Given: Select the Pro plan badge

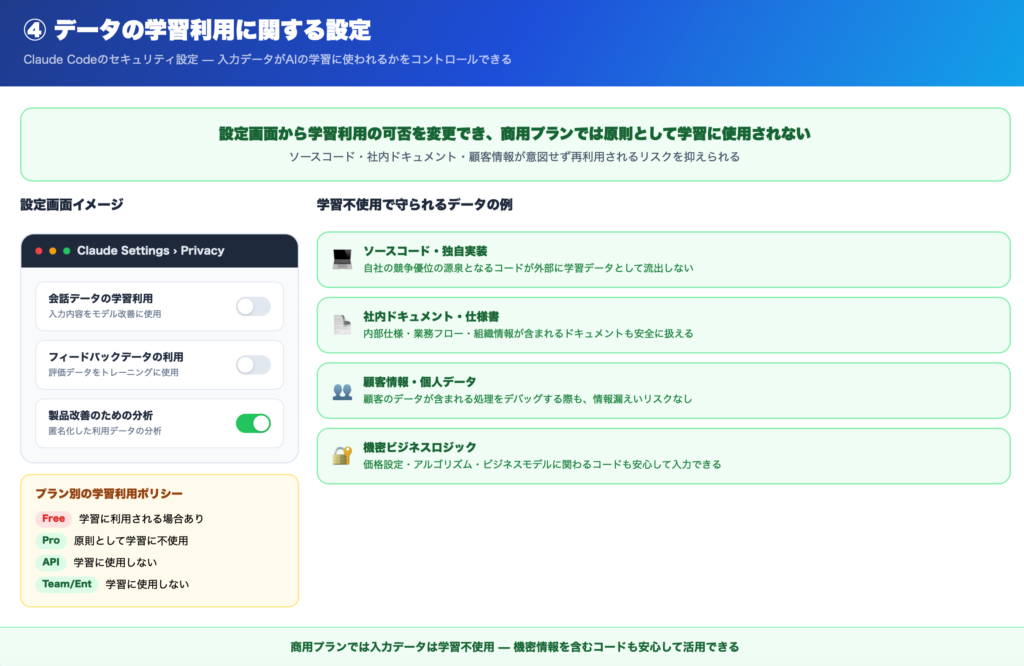Looking at the screenshot, I should pos(51,541).
